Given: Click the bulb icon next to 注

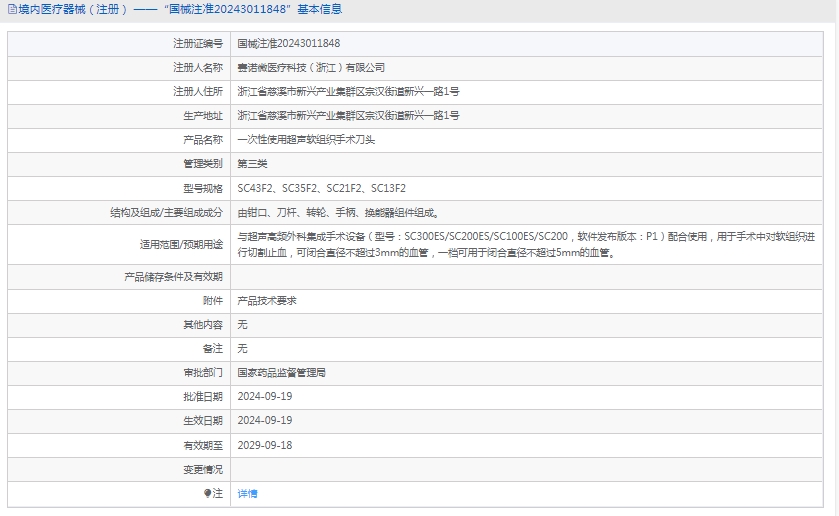Looking at the screenshot, I should click(208, 493).
